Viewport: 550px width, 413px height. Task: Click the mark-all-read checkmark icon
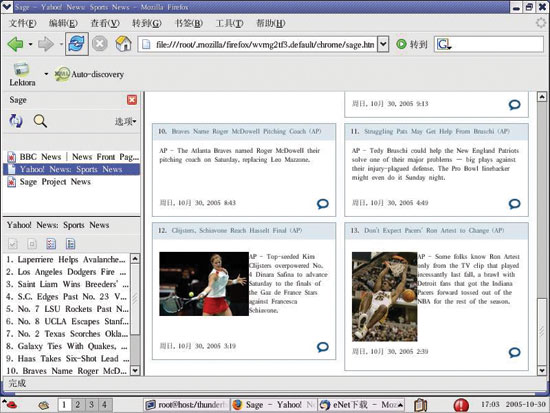[x=13, y=244]
